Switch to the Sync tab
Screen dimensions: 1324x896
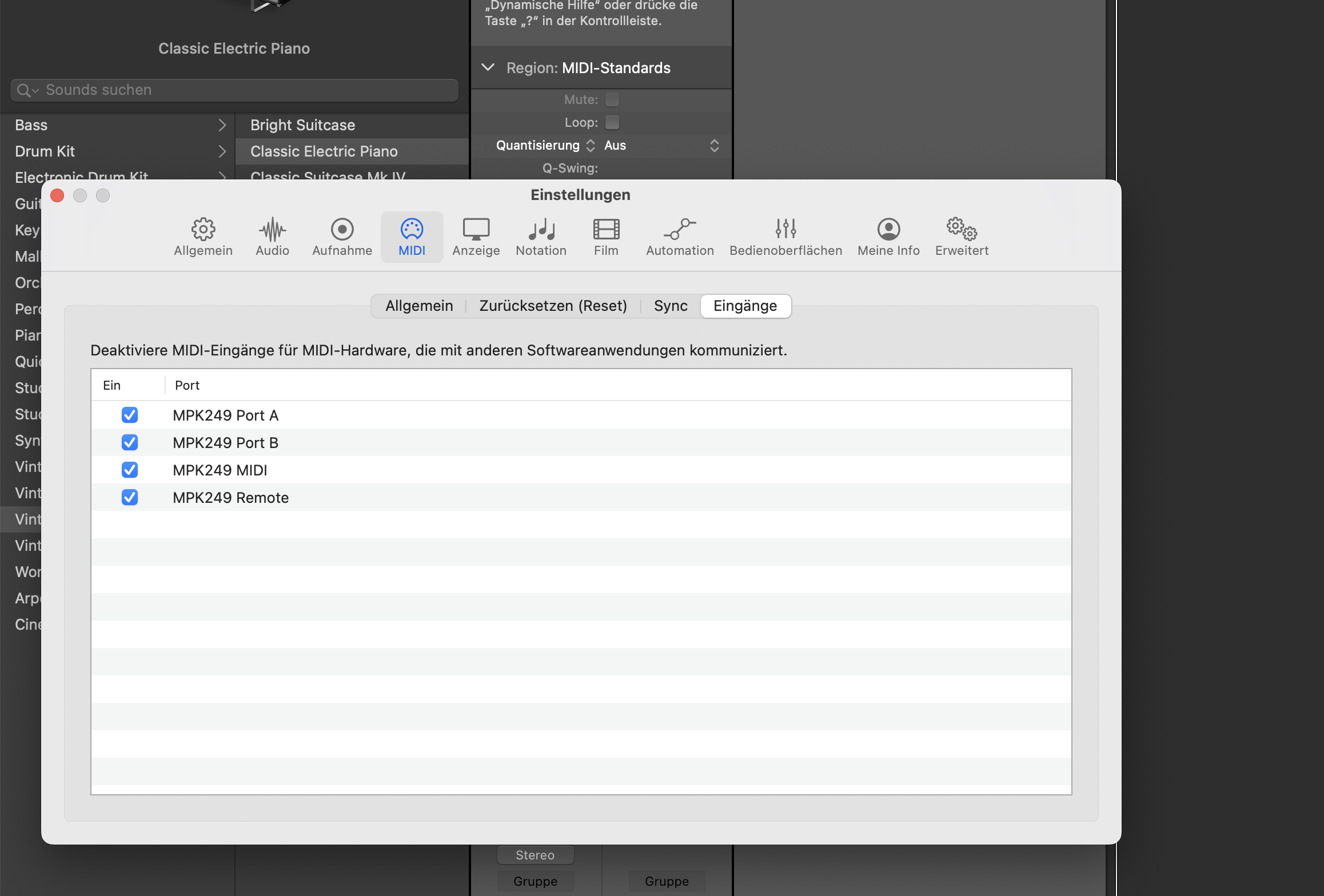coord(670,306)
